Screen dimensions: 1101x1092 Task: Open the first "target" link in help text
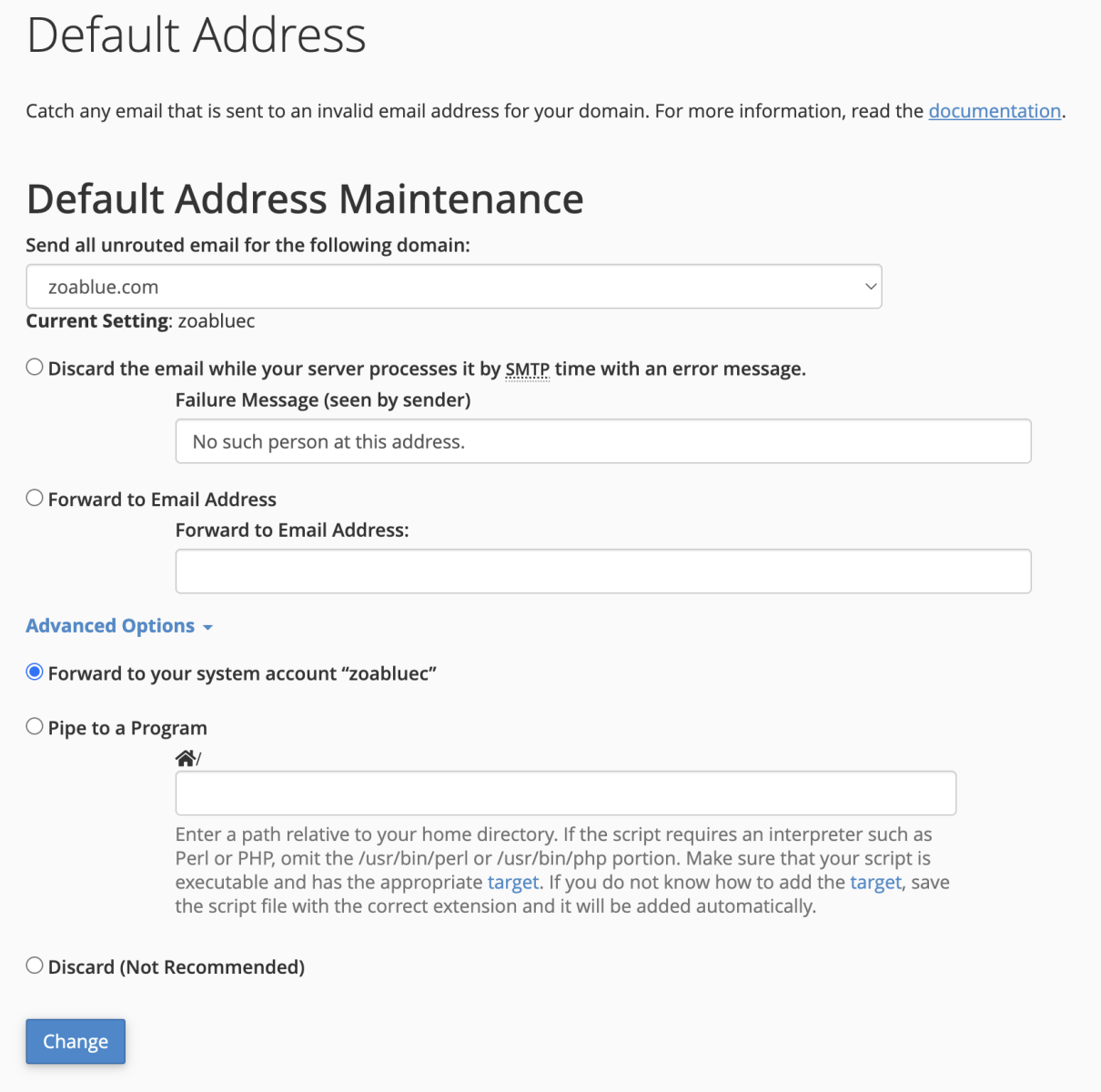tap(513, 883)
